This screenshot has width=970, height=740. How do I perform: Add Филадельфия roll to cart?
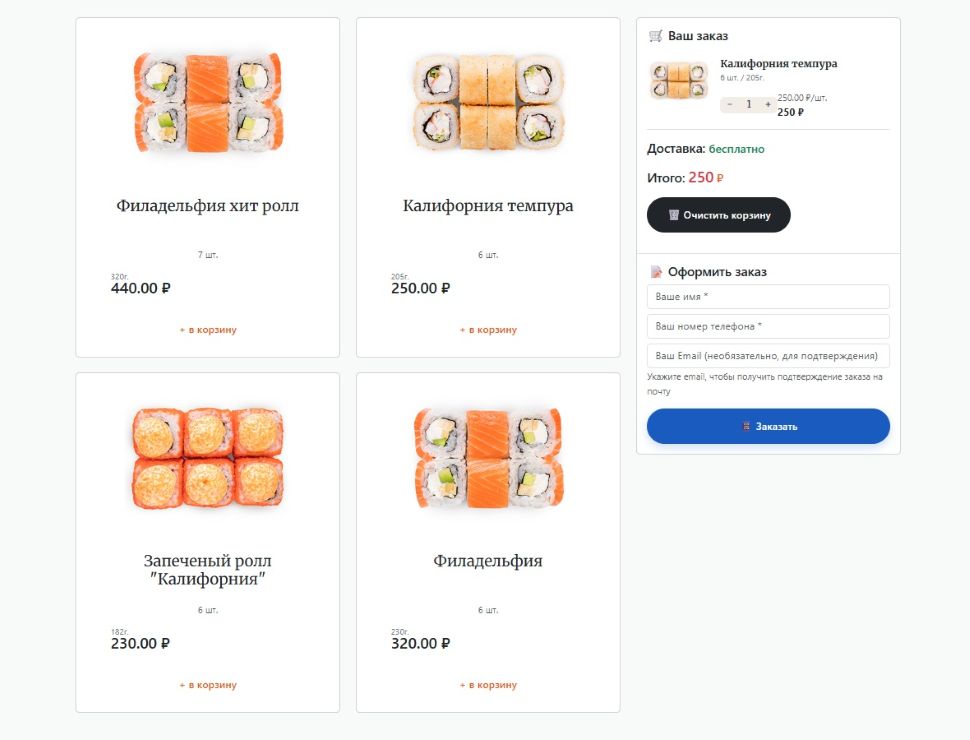488,685
